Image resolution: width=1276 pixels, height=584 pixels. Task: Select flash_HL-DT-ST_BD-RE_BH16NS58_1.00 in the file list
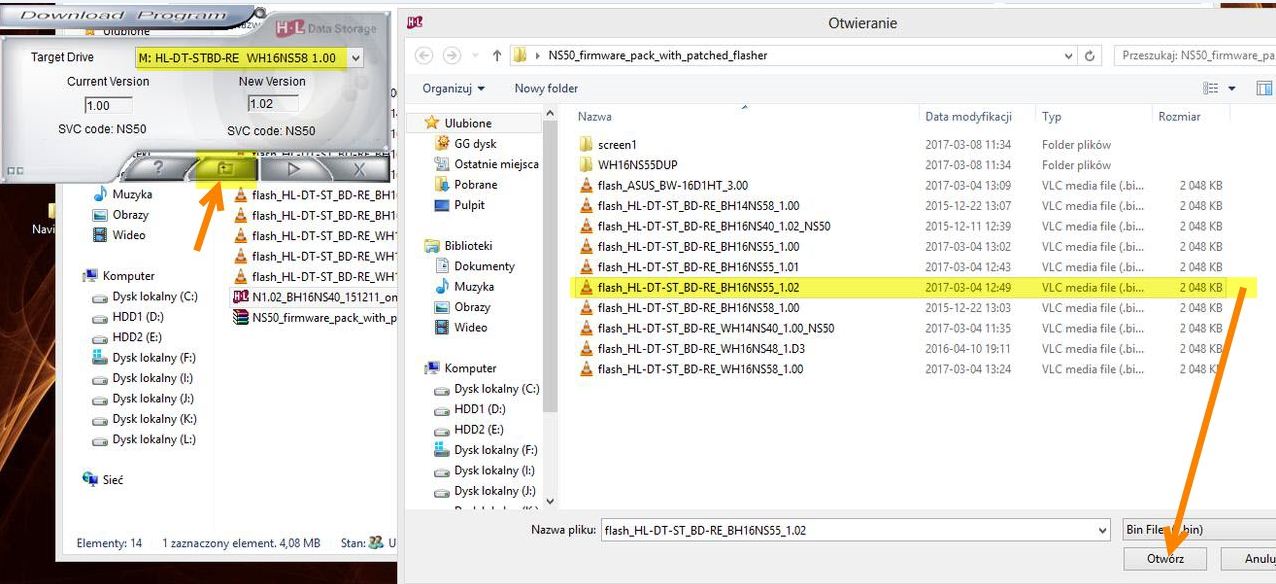pos(900,308)
